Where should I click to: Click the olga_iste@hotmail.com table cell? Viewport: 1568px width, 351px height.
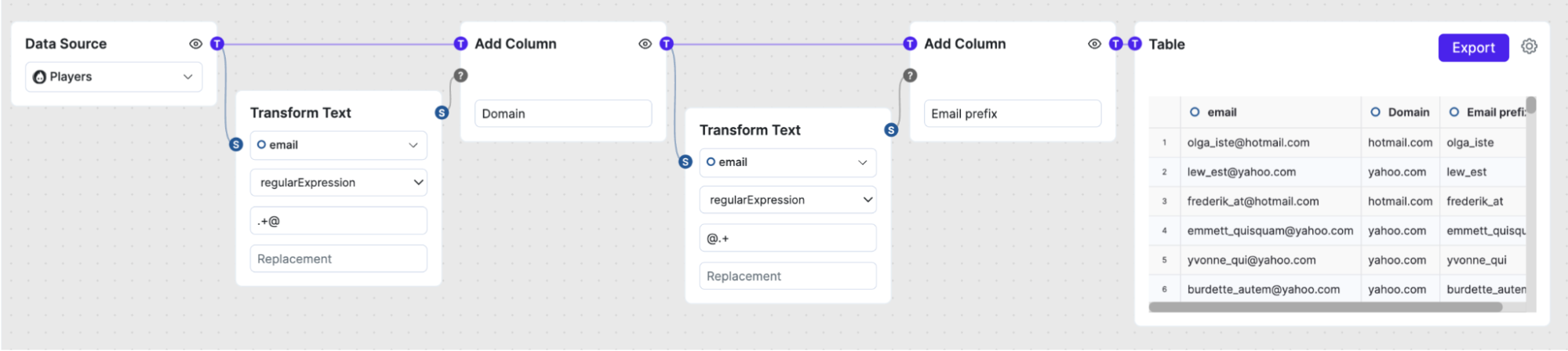pyautogui.click(x=1248, y=143)
